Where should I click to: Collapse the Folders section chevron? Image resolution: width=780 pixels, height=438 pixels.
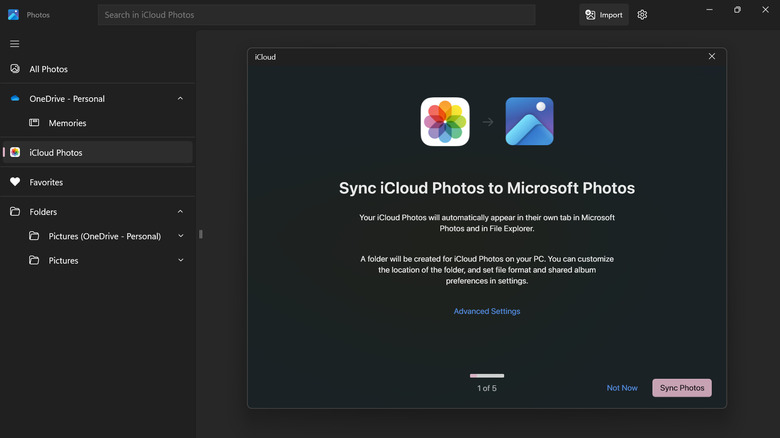pos(180,212)
